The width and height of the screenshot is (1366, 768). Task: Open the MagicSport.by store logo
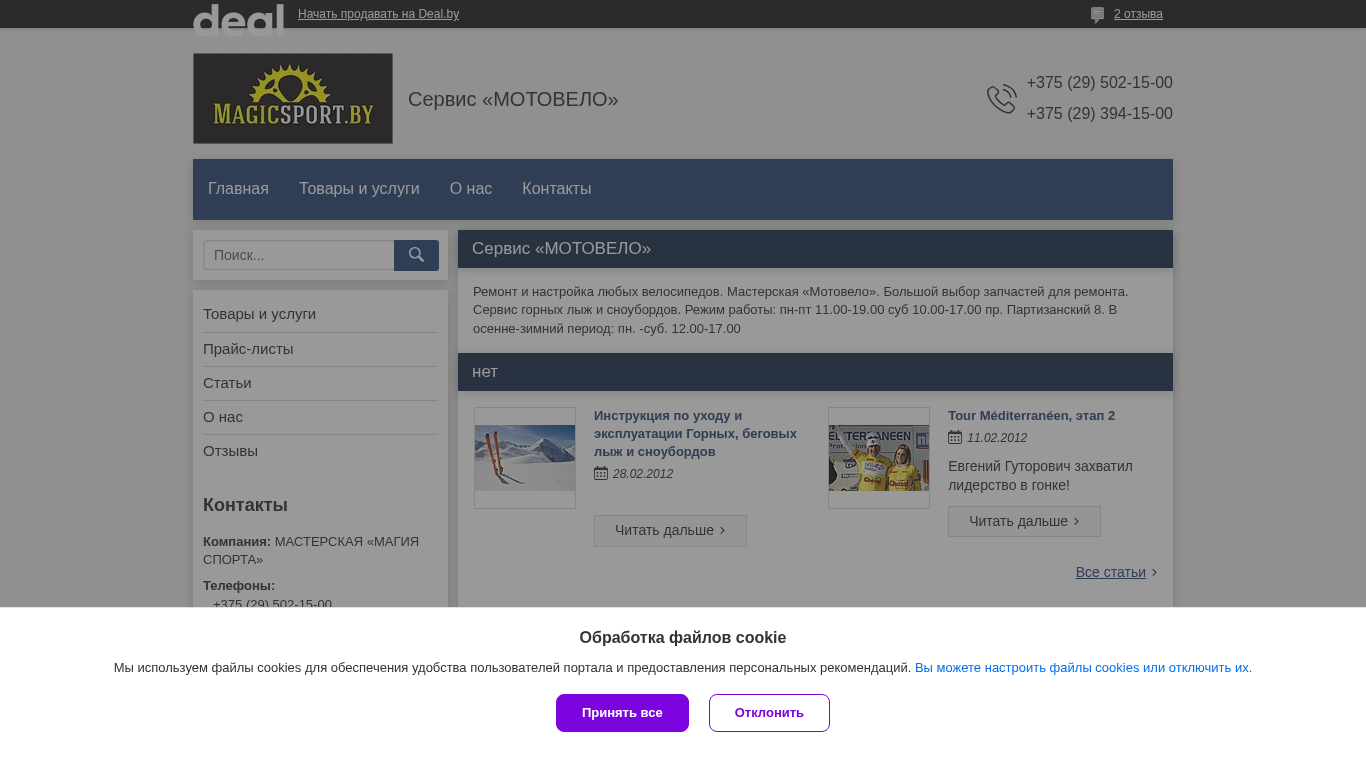pos(293,98)
